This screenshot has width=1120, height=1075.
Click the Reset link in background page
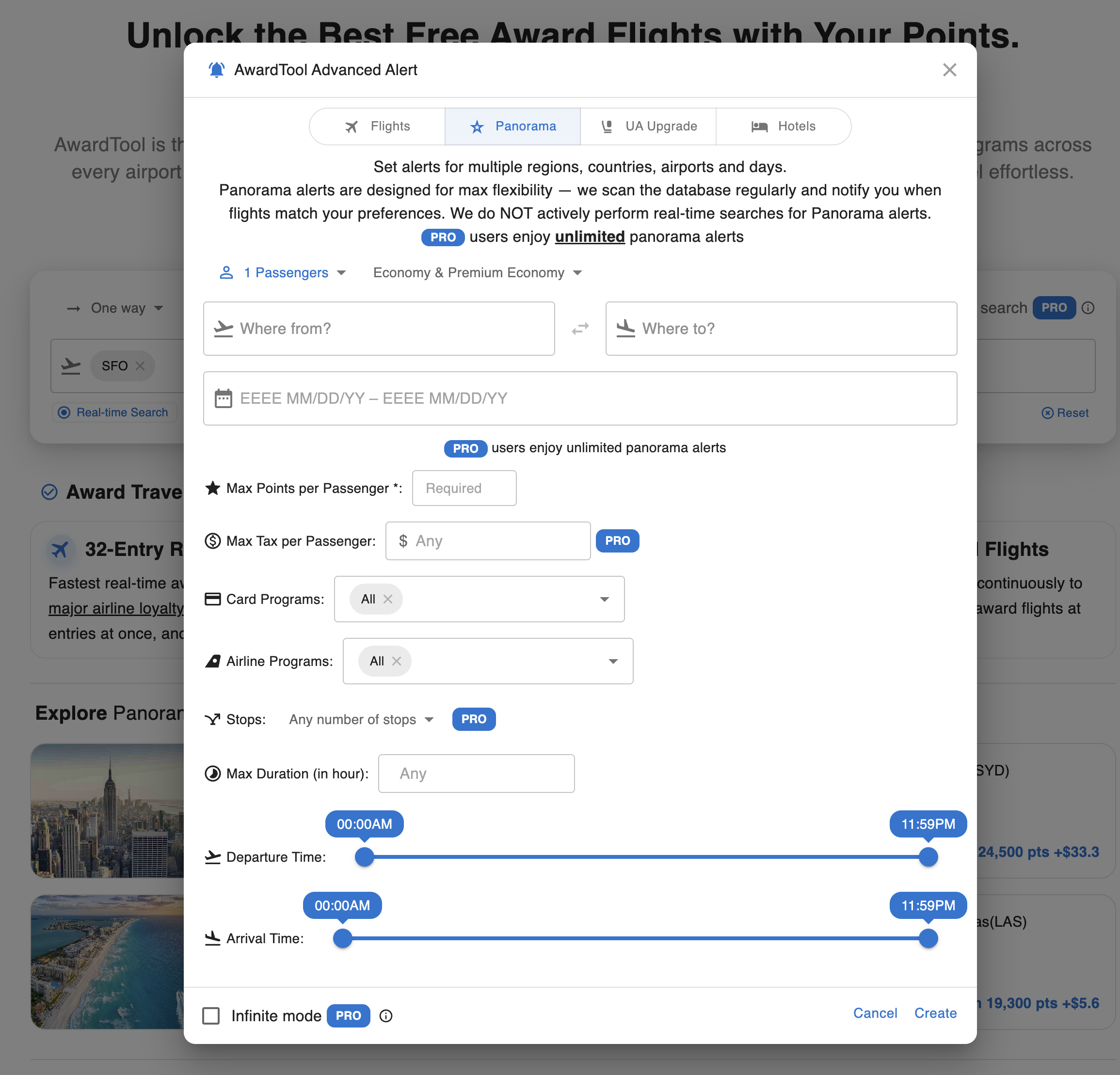(1065, 412)
